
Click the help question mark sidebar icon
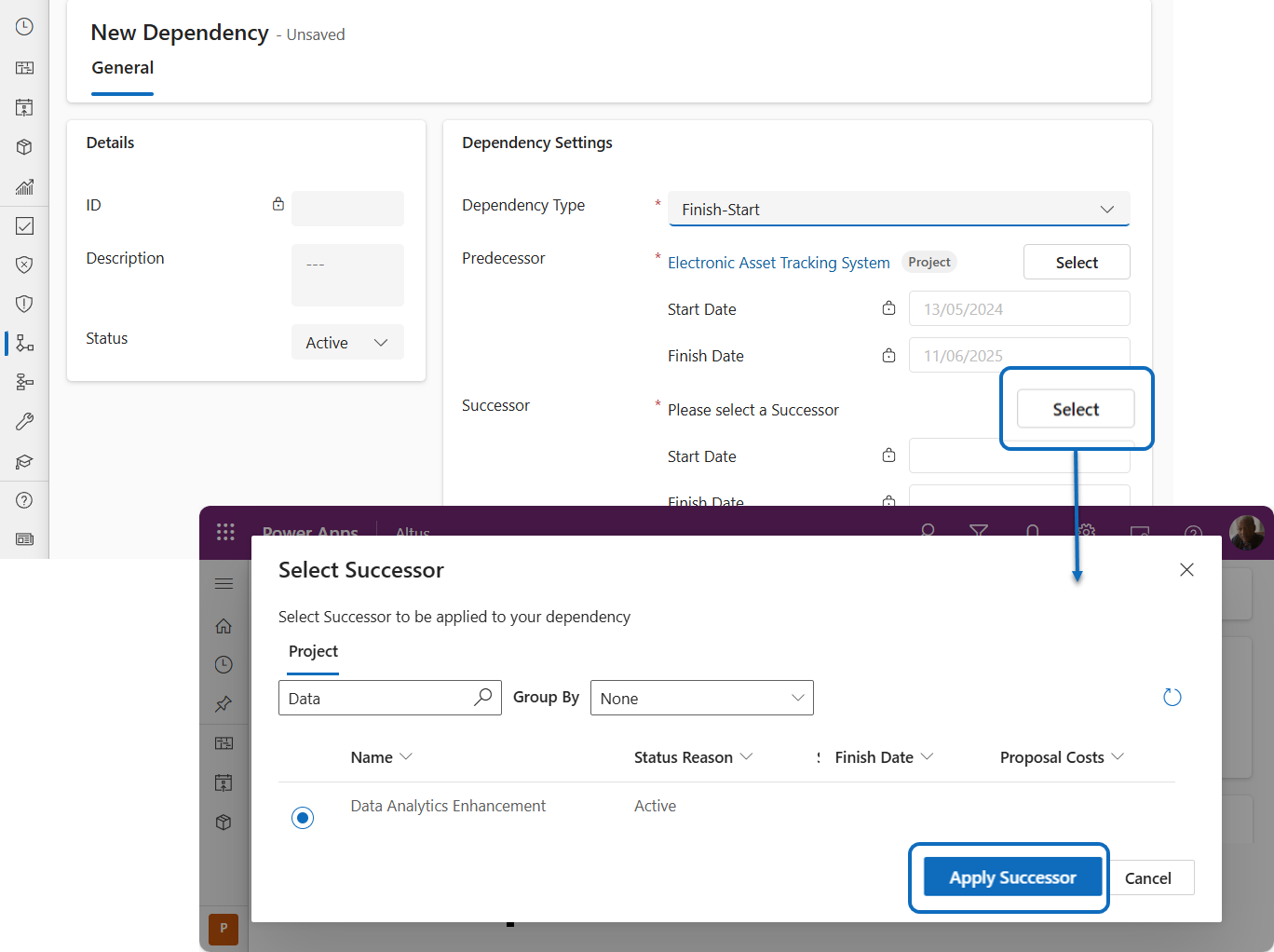25,500
